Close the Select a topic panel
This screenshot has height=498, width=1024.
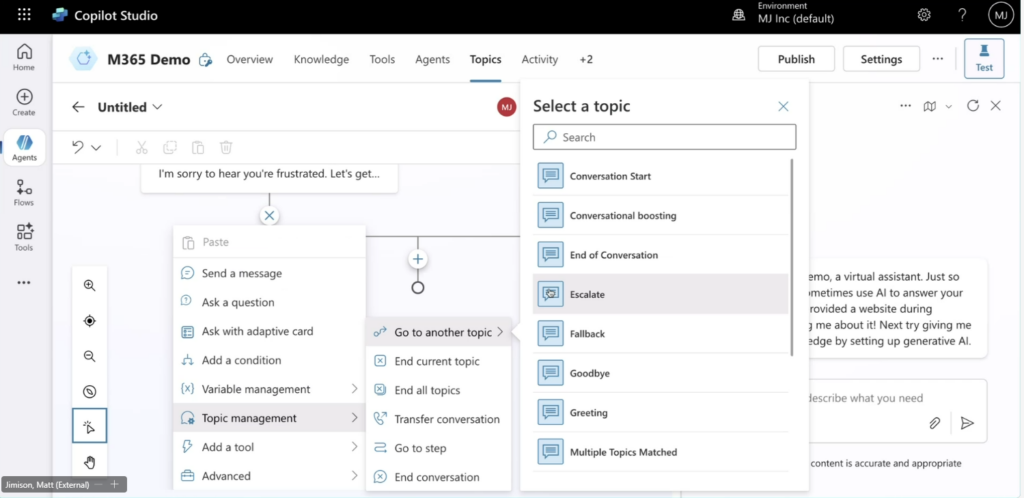(783, 106)
